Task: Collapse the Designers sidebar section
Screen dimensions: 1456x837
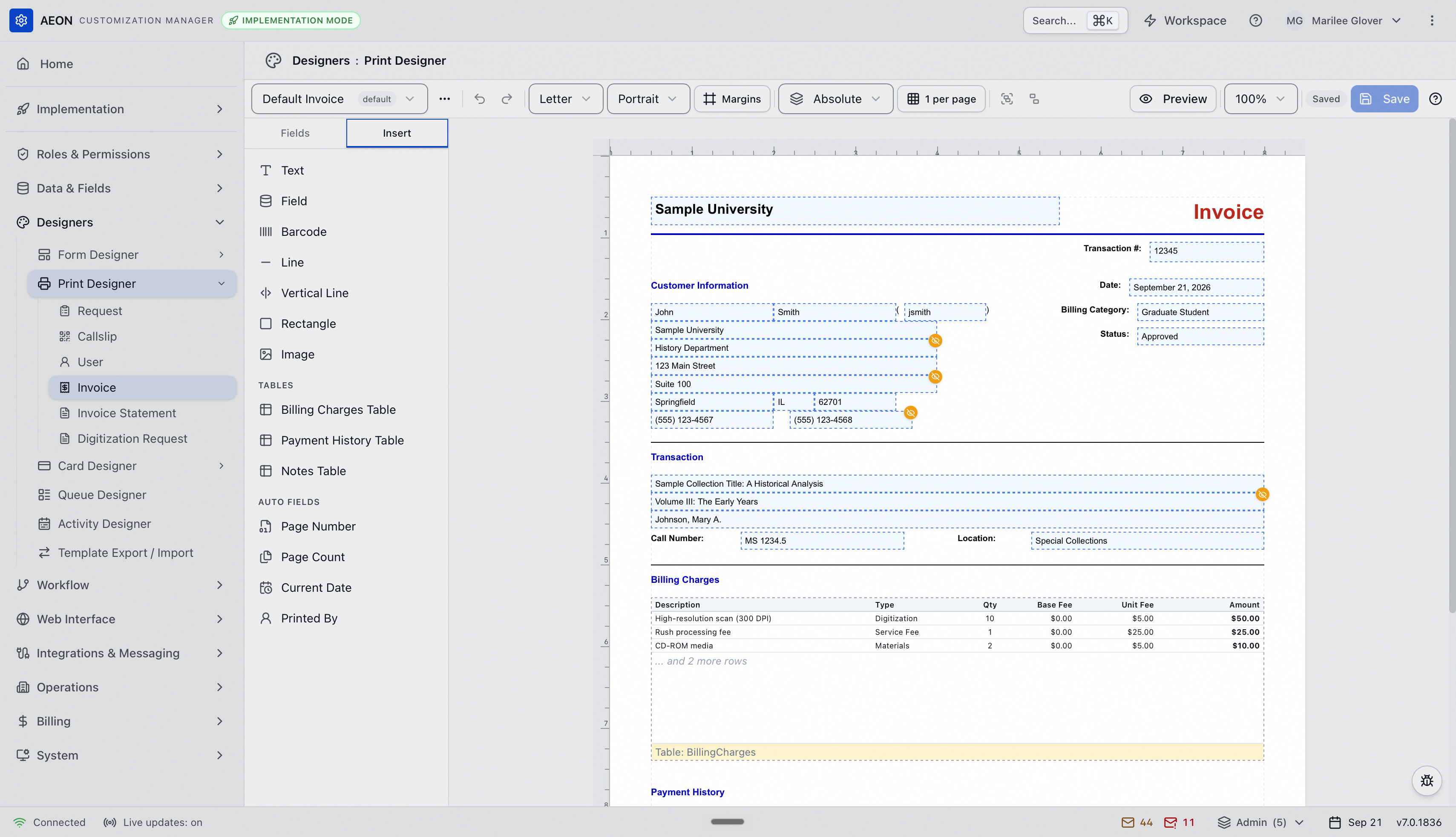Action: tap(121, 223)
